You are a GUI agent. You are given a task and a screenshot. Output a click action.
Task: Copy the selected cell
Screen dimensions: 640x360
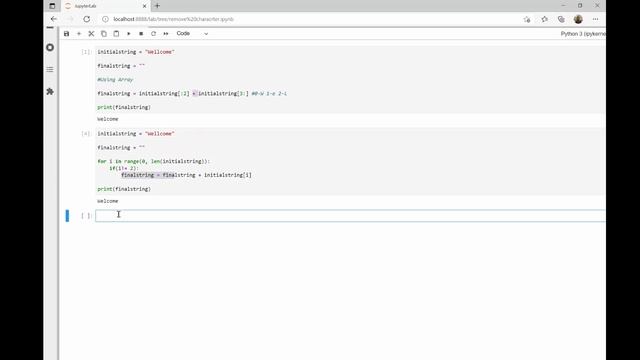pyautogui.click(x=104, y=33)
